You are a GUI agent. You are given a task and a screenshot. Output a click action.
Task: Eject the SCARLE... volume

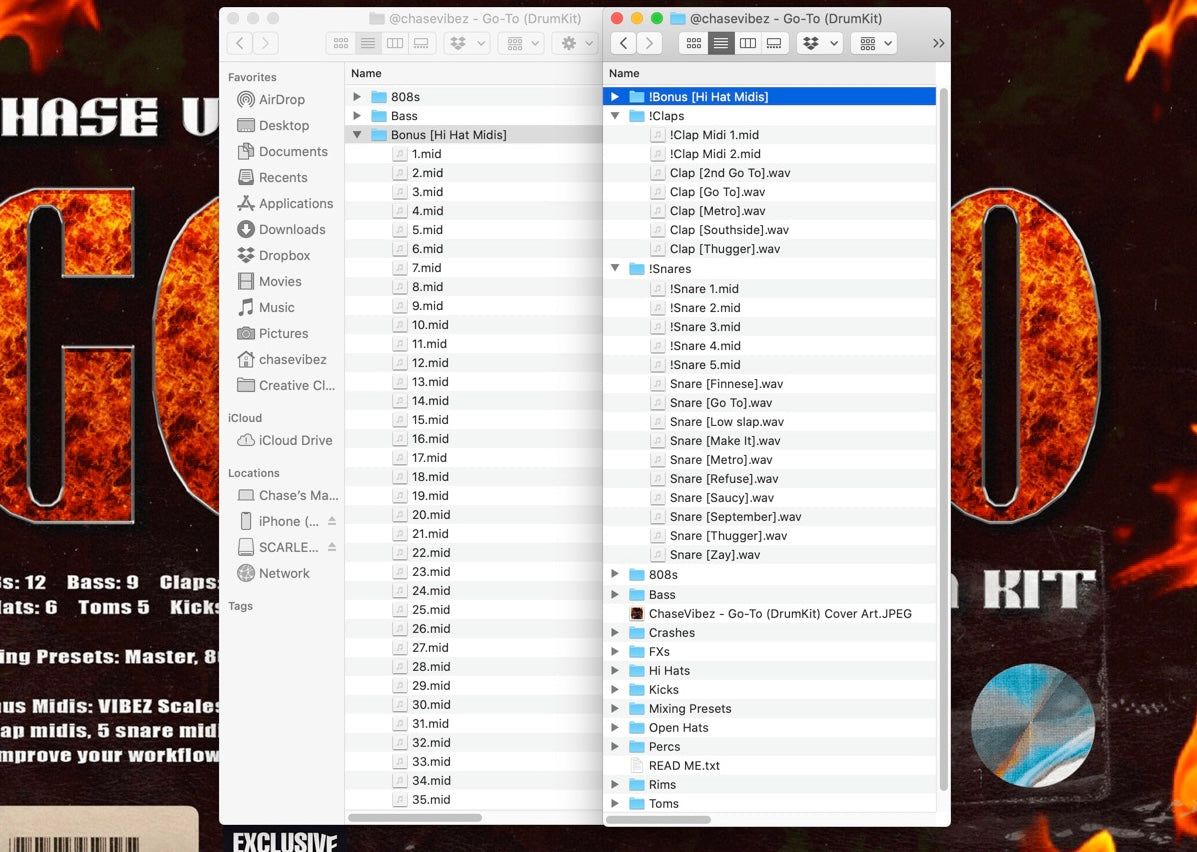click(x=332, y=547)
